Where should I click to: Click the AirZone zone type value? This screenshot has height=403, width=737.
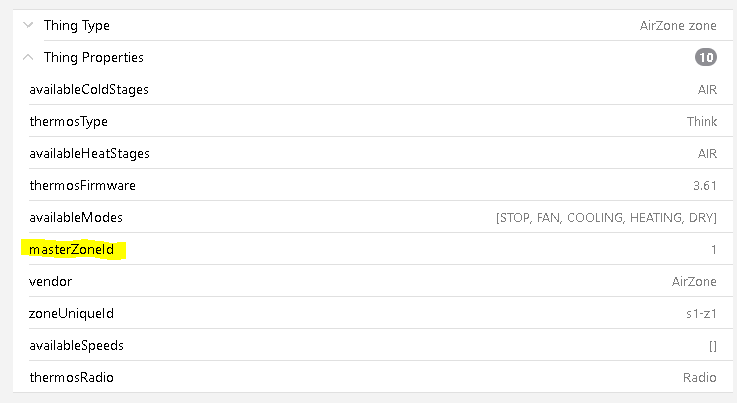click(x=678, y=26)
